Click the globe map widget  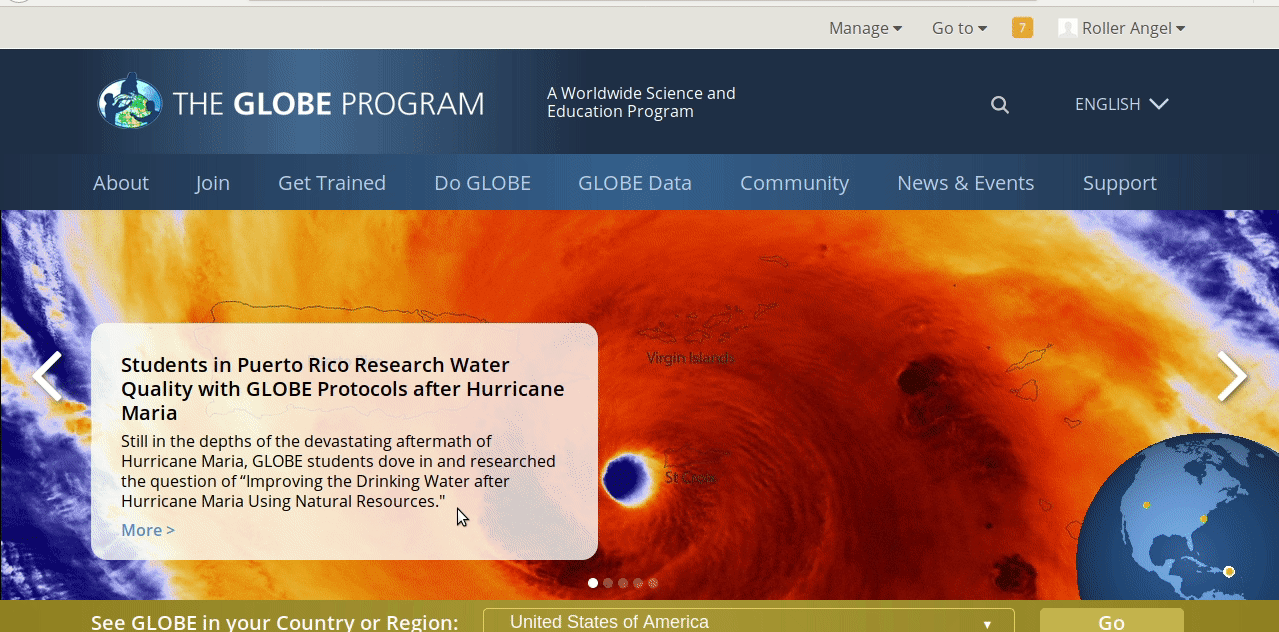tap(1178, 518)
